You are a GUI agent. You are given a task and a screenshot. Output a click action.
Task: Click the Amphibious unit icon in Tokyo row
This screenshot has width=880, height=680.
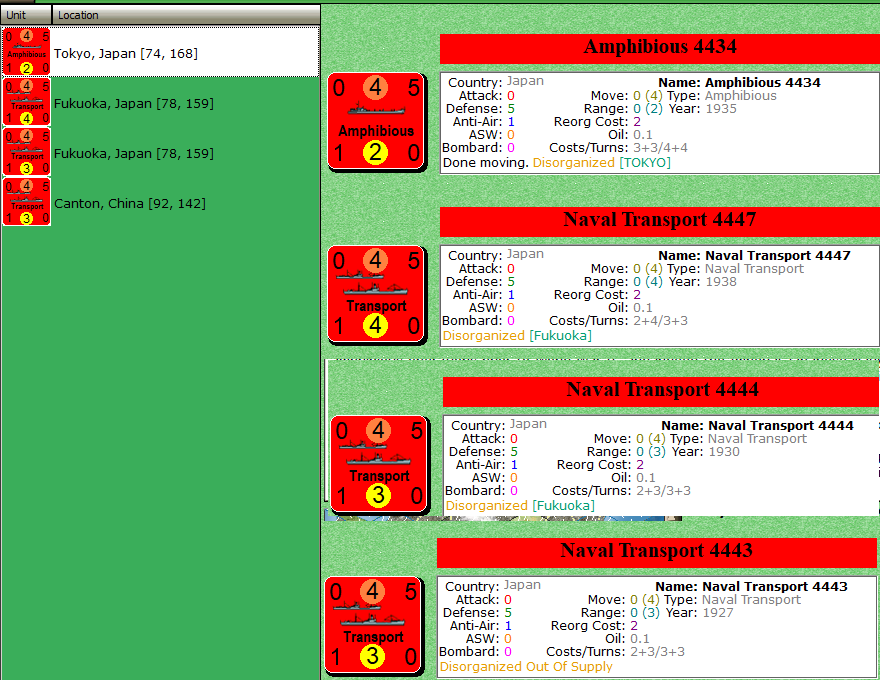(26, 52)
